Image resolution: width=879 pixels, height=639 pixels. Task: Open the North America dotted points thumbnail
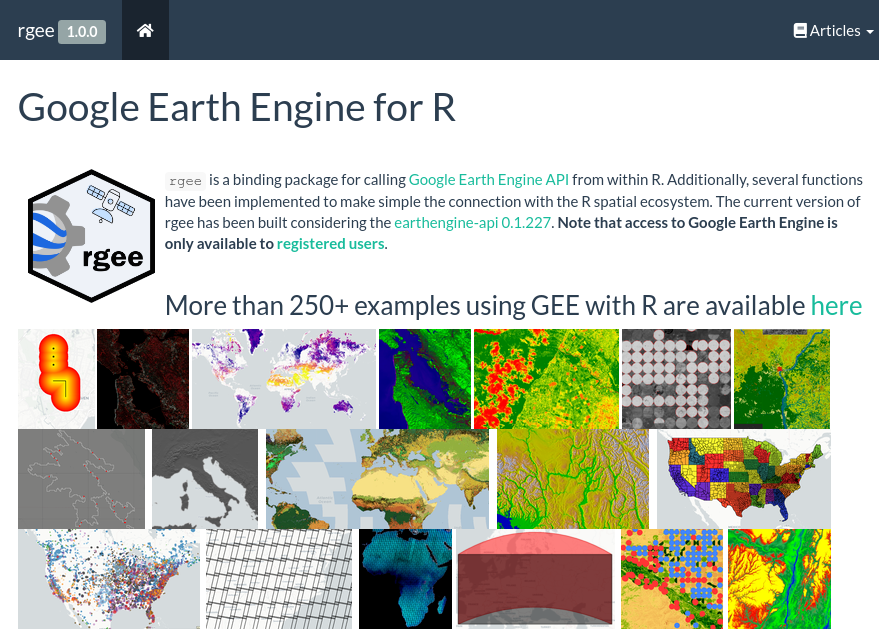click(x=109, y=579)
